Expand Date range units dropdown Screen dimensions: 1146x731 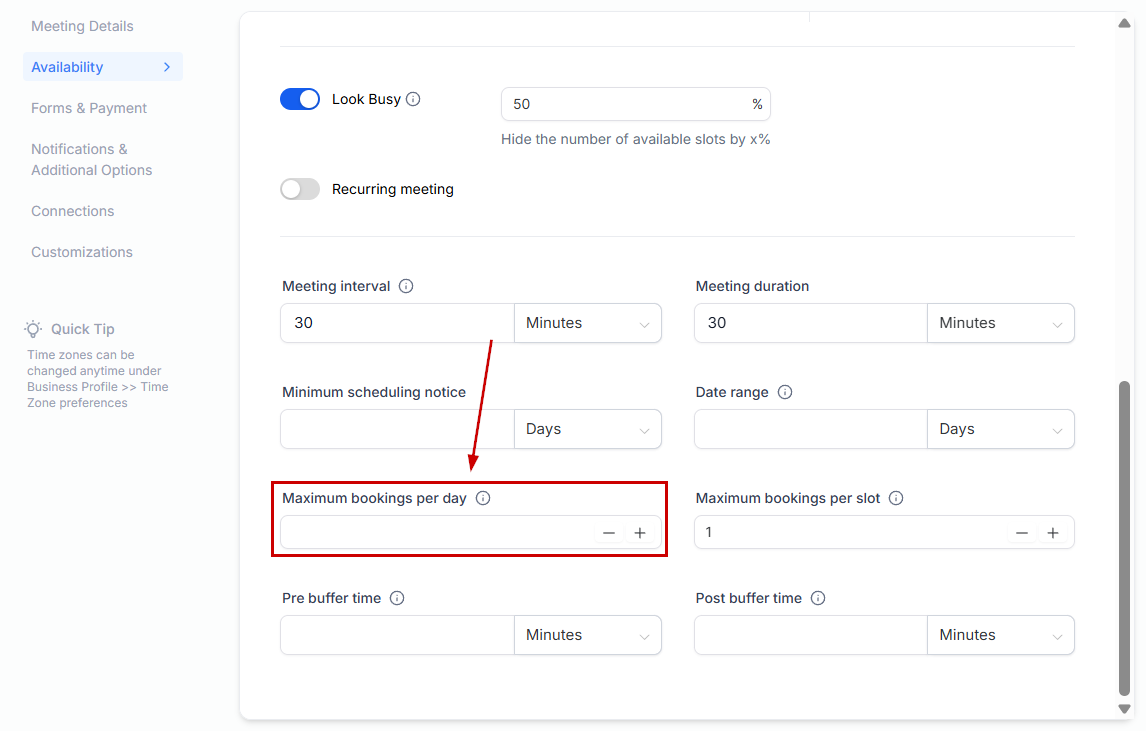pyautogui.click(x=1000, y=429)
